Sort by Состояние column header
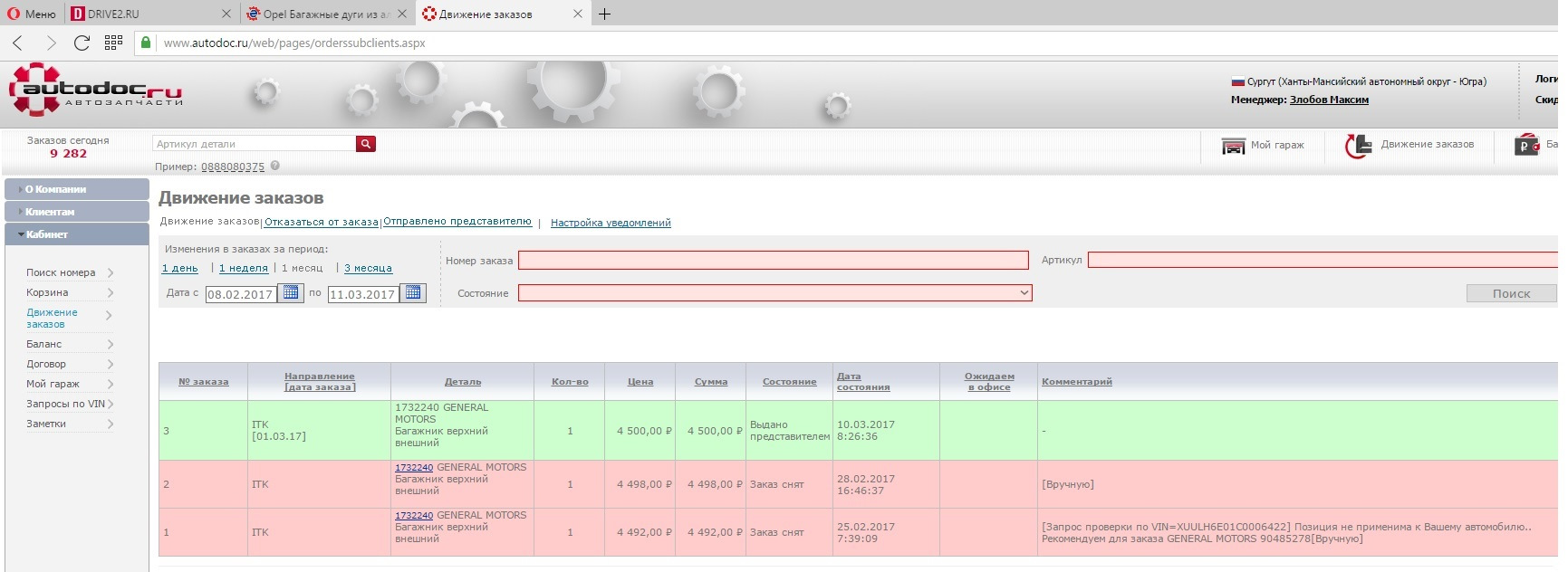Image resolution: width=1568 pixels, height=572 pixels. coord(790,382)
